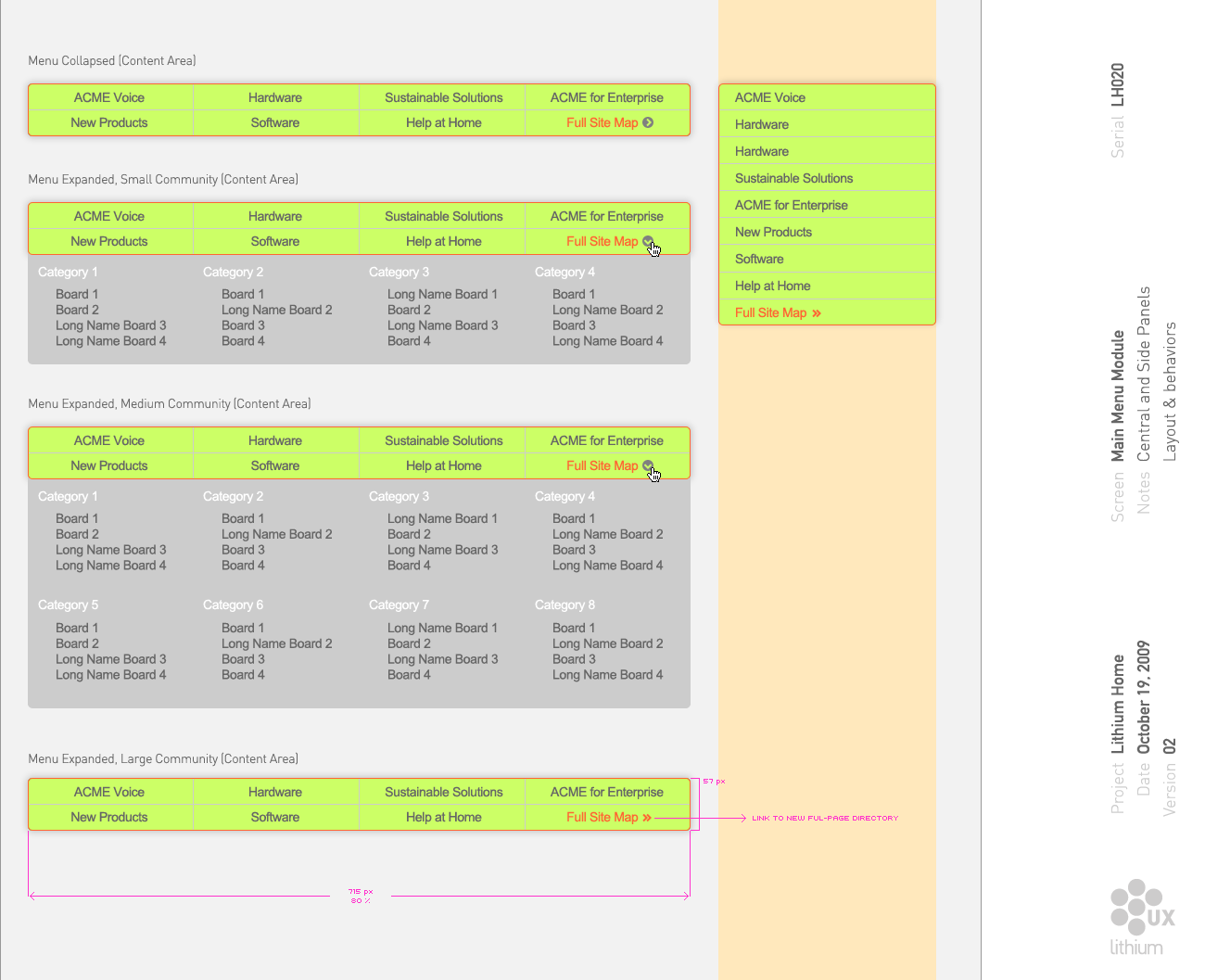Viewport: 1205px width, 980px height.
Task: Click the 'Main Menu Module' screen title
Action: 1118,396
